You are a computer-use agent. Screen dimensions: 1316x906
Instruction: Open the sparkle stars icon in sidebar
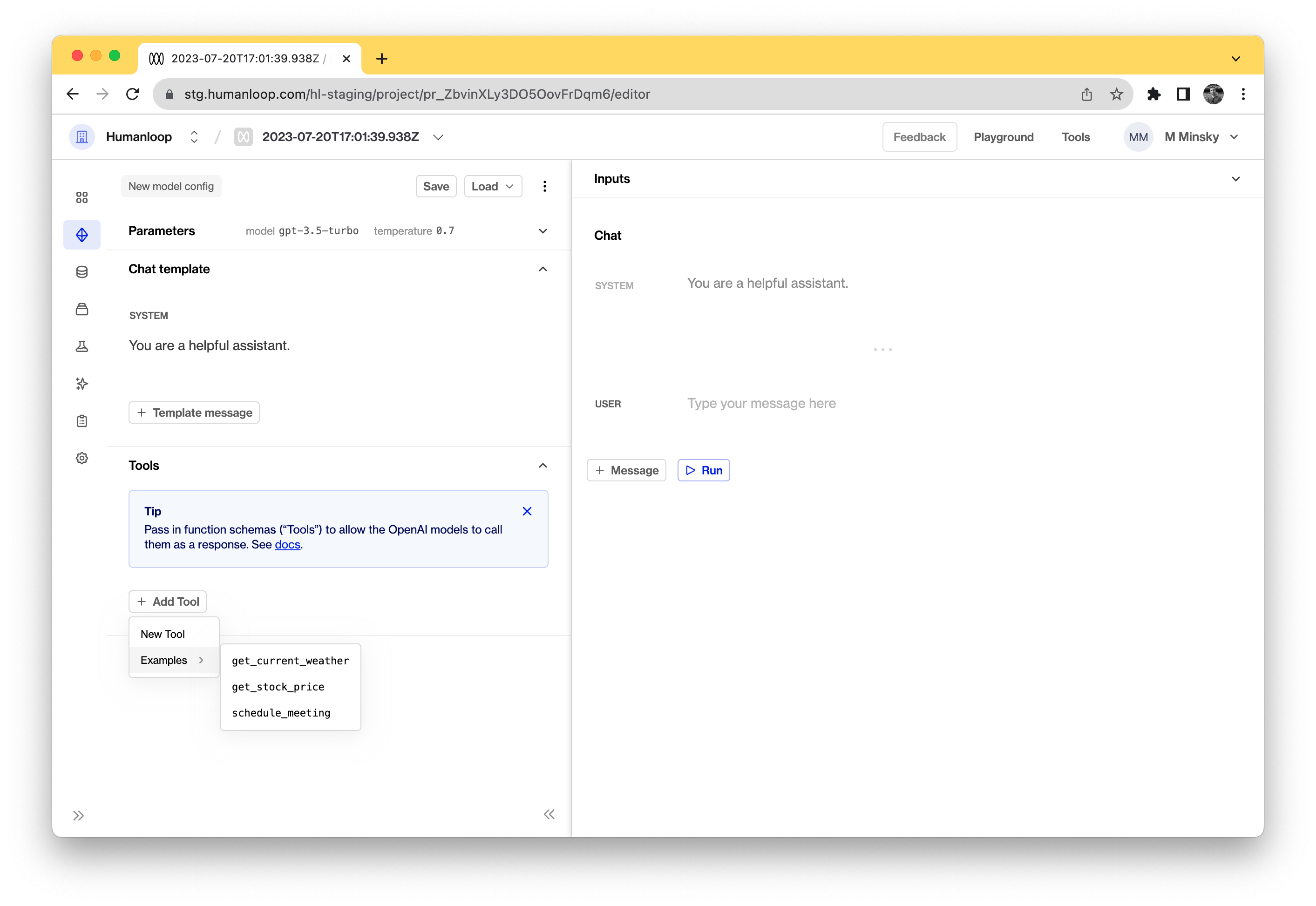click(82, 384)
